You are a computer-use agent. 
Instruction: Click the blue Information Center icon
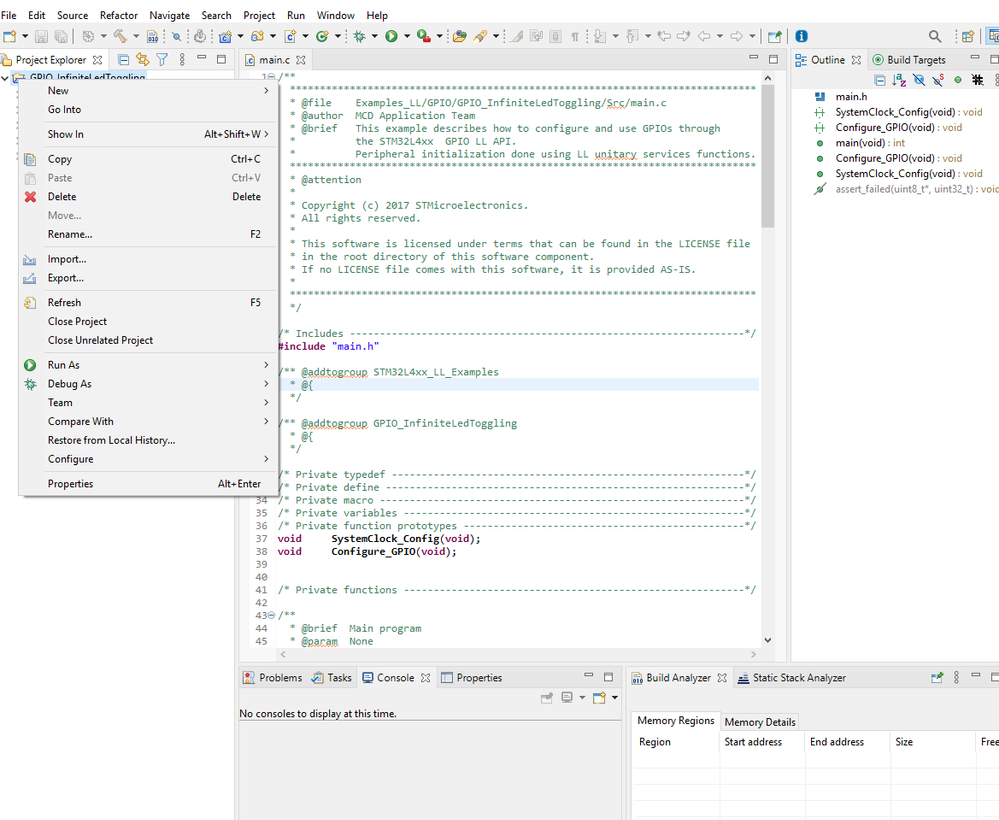coord(801,36)
